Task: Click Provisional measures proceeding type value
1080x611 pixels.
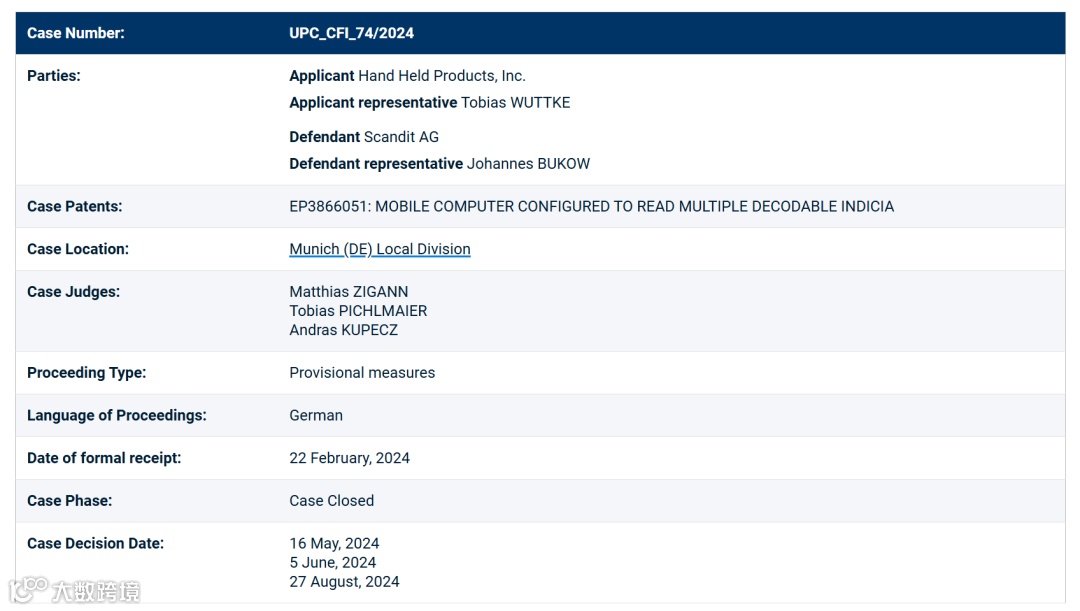Action: 362,373
